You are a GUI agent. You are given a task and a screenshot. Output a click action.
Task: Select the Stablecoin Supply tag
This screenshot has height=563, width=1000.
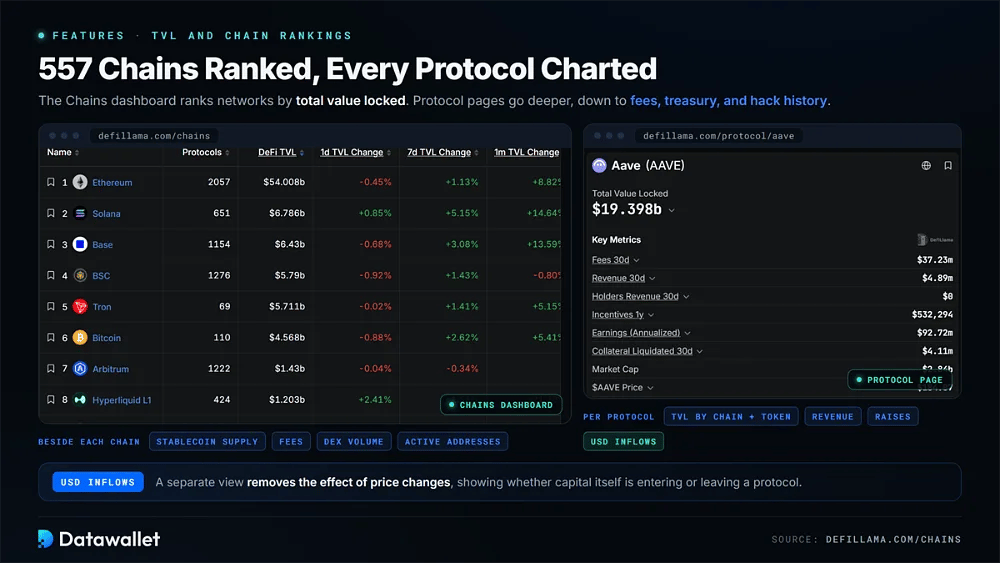pos(207,441)
